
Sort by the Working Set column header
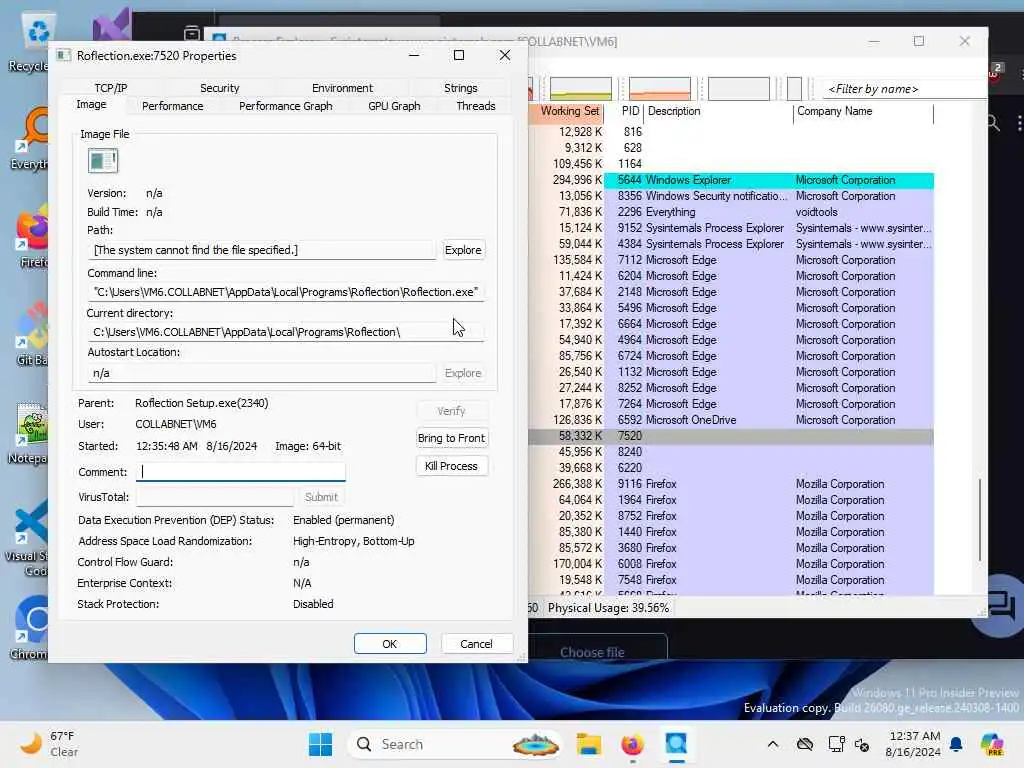569,111
